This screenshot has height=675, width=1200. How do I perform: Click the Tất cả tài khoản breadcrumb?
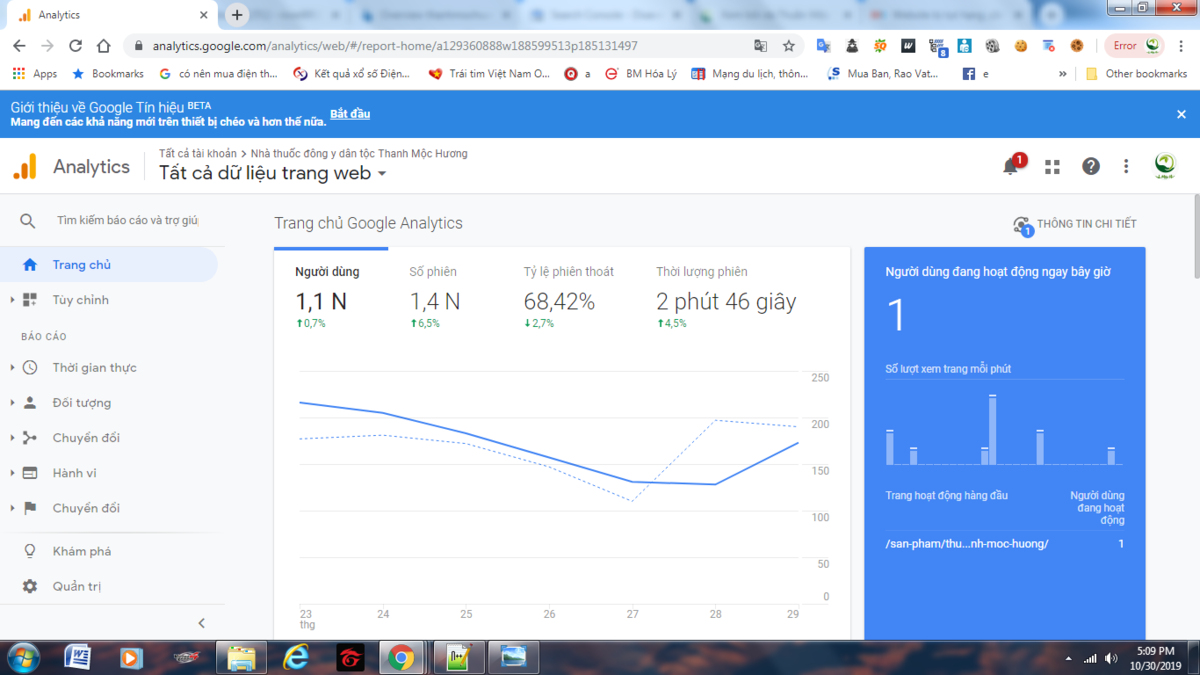[198, 154]
